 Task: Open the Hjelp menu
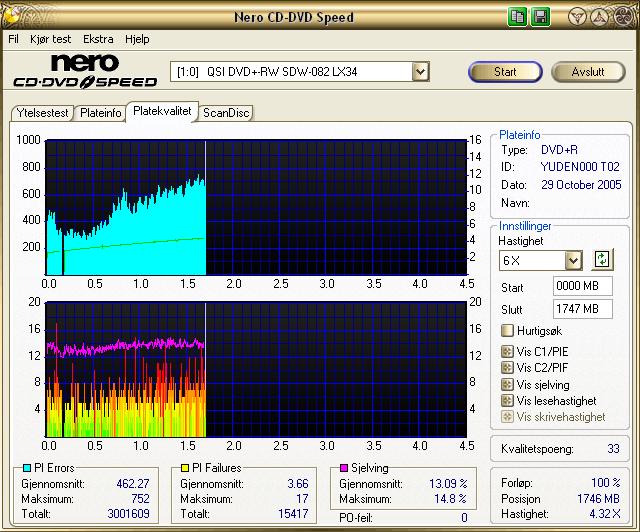pyautogui.click(x=137, y=39)
